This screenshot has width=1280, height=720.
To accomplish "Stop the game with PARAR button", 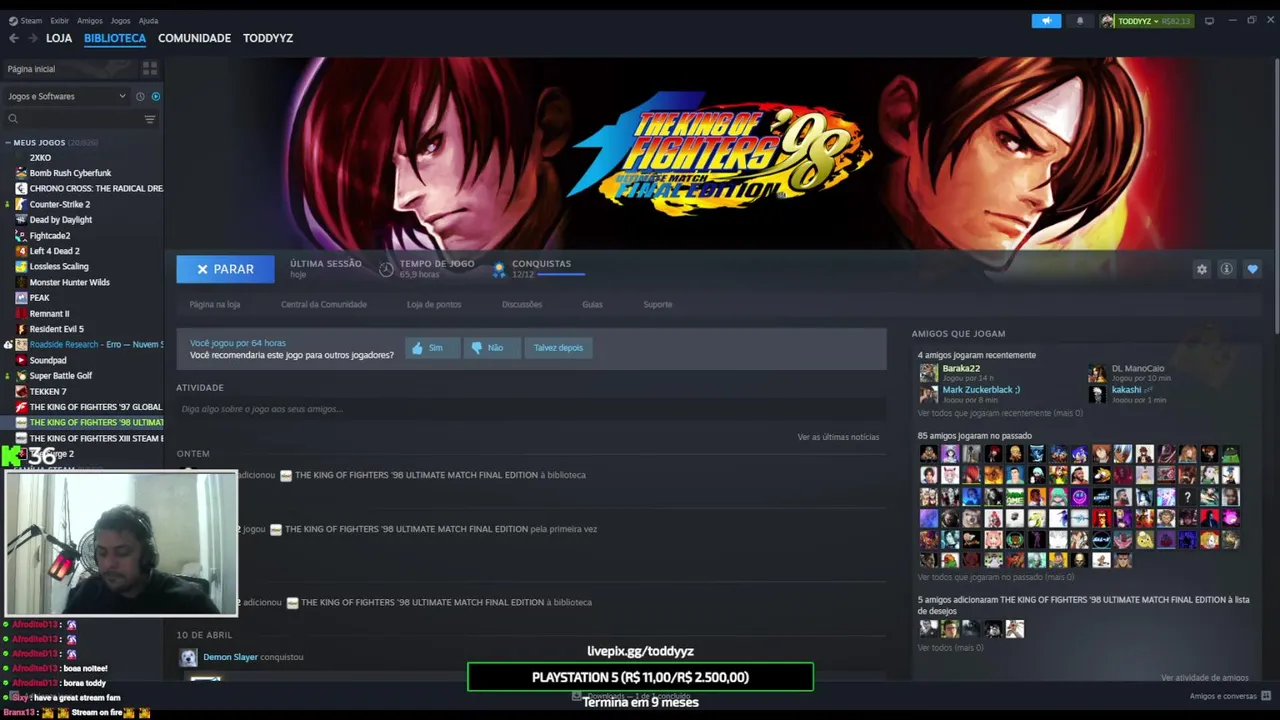I will point(225,269).
